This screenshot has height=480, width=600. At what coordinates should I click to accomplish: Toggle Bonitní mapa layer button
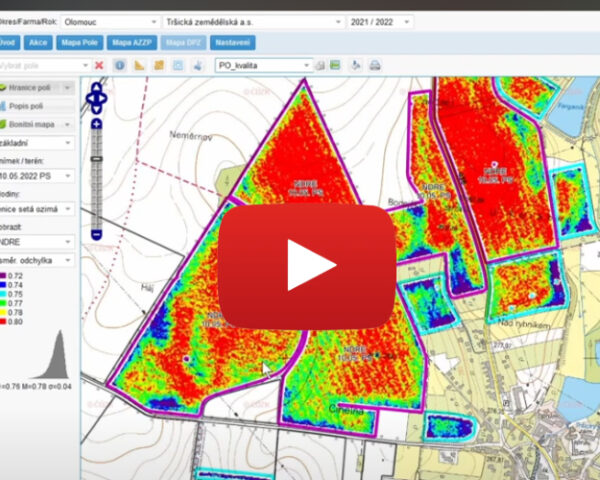point(30,124)
